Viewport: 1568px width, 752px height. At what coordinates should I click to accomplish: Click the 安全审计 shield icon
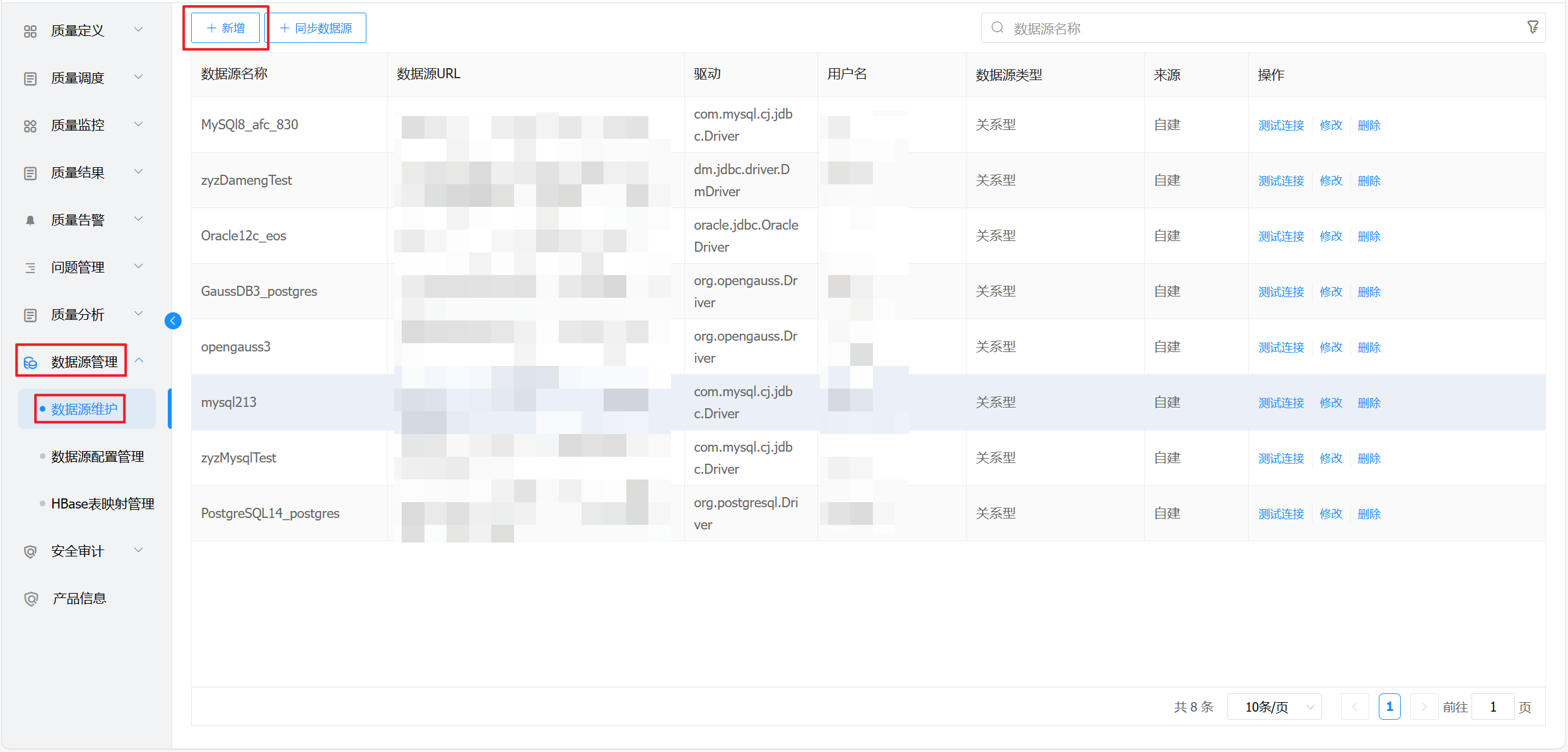pos(30,551)
